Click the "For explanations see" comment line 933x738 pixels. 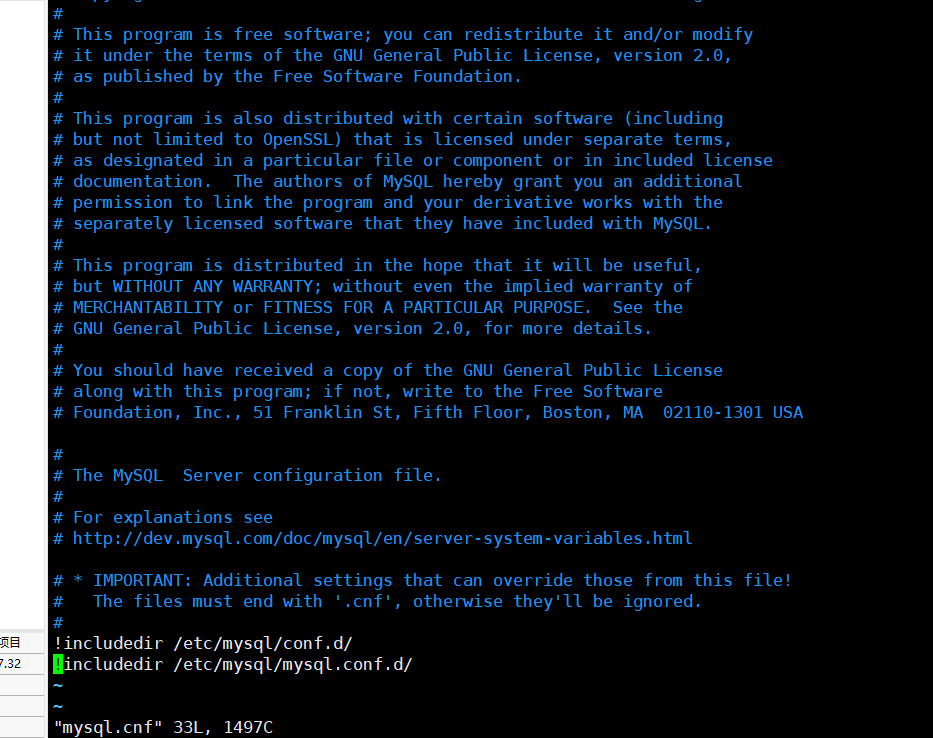(173, 518)
